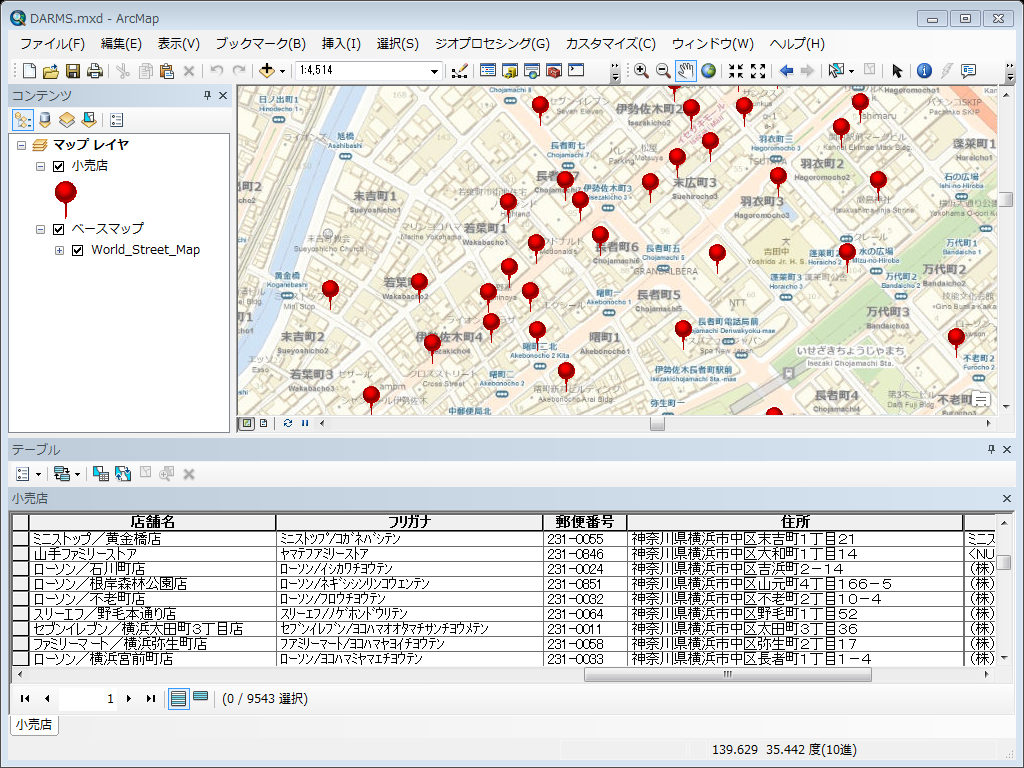Open the Search window
The width and height of the screenshot is (1024, 768).
532,71
